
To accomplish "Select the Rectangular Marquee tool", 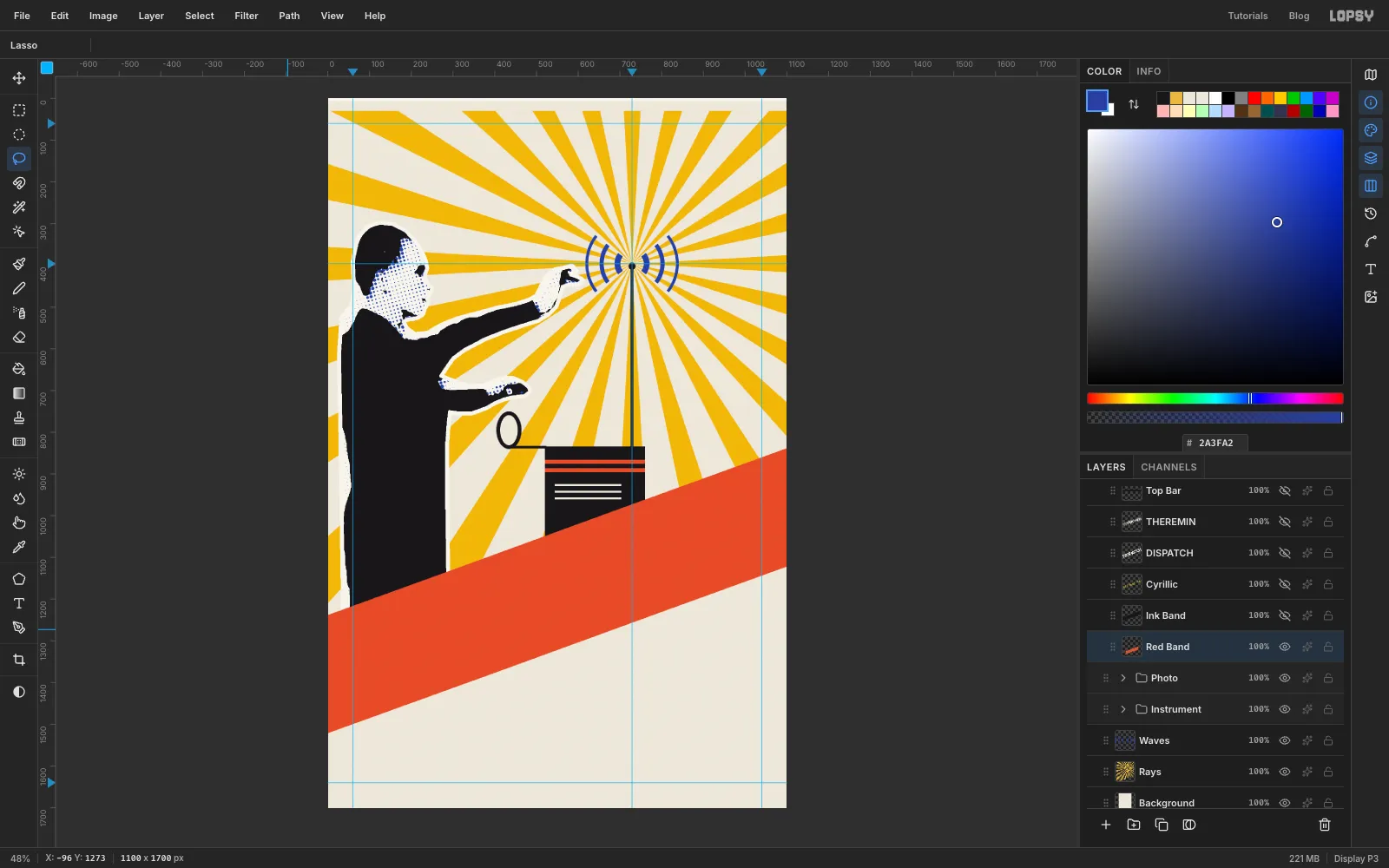I will coord(19,110).
